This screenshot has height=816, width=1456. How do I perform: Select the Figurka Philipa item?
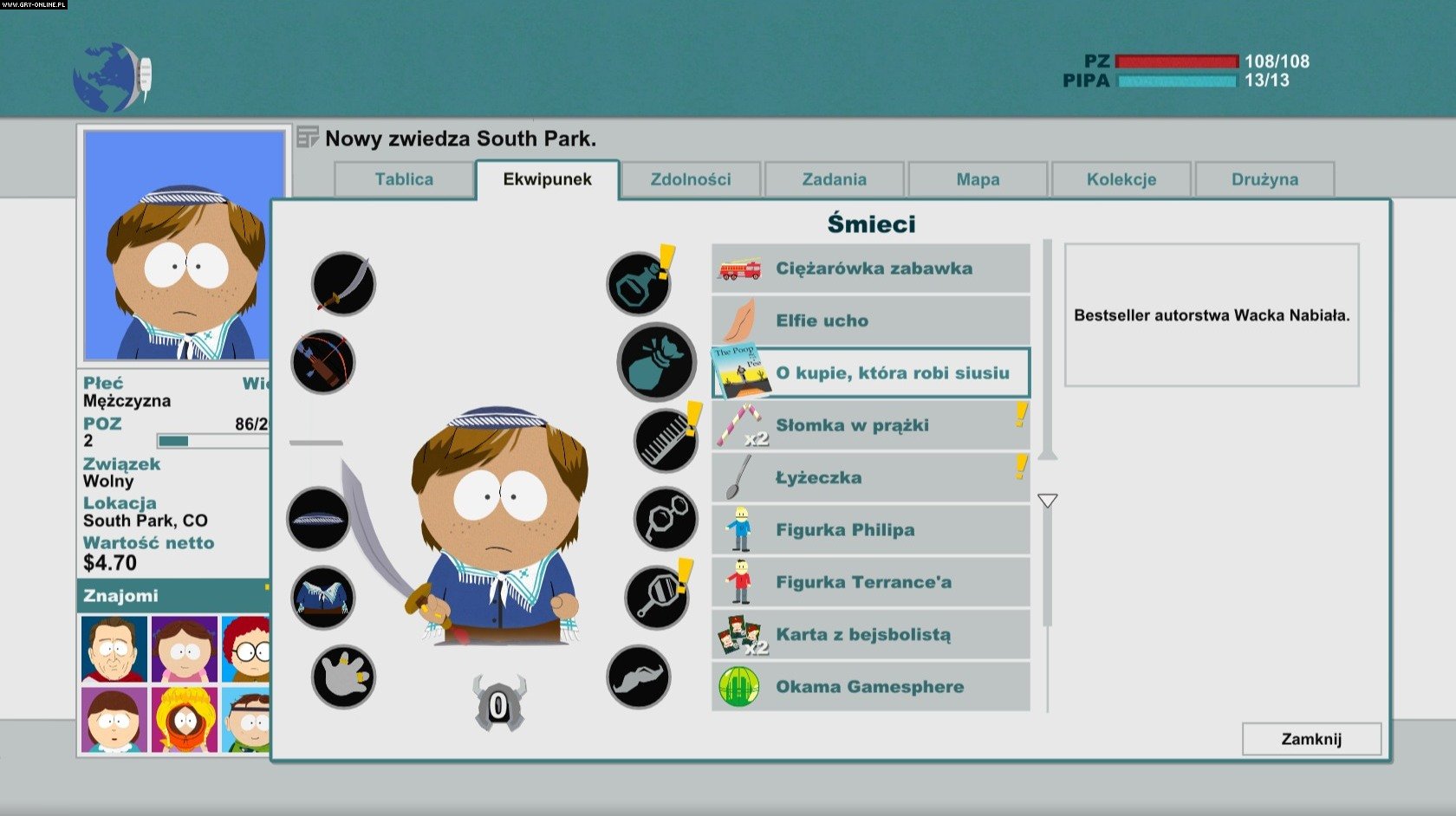(x=871, y=530)
